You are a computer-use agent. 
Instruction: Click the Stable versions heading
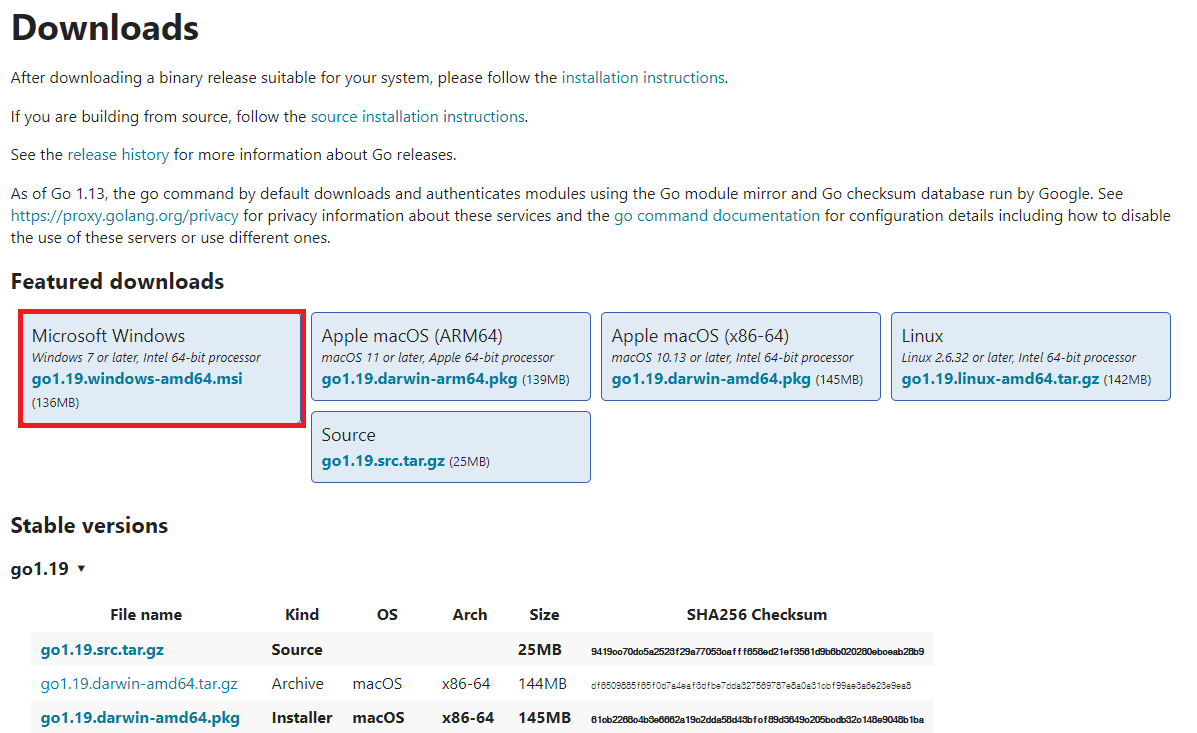click(x=89, y=525)
